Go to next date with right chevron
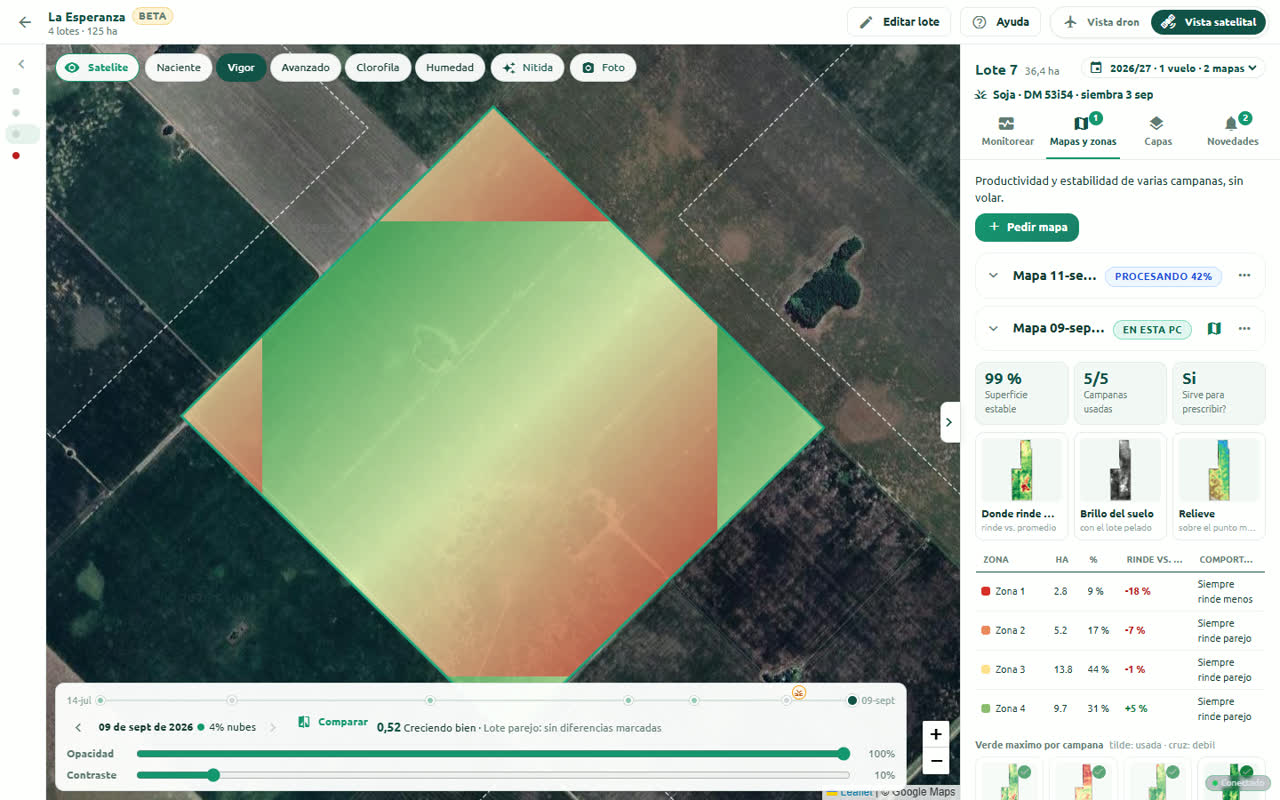The height and width of the screenshot is (800, 1280). coord(273,727)
